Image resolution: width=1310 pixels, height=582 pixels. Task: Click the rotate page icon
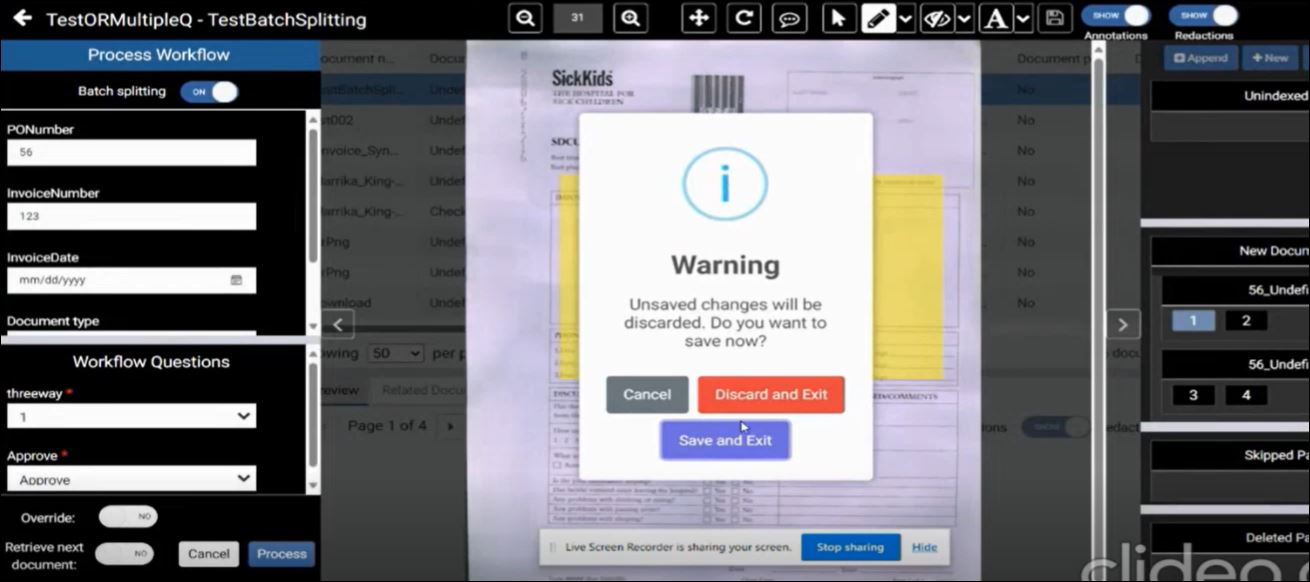click(x=743, y=18)
